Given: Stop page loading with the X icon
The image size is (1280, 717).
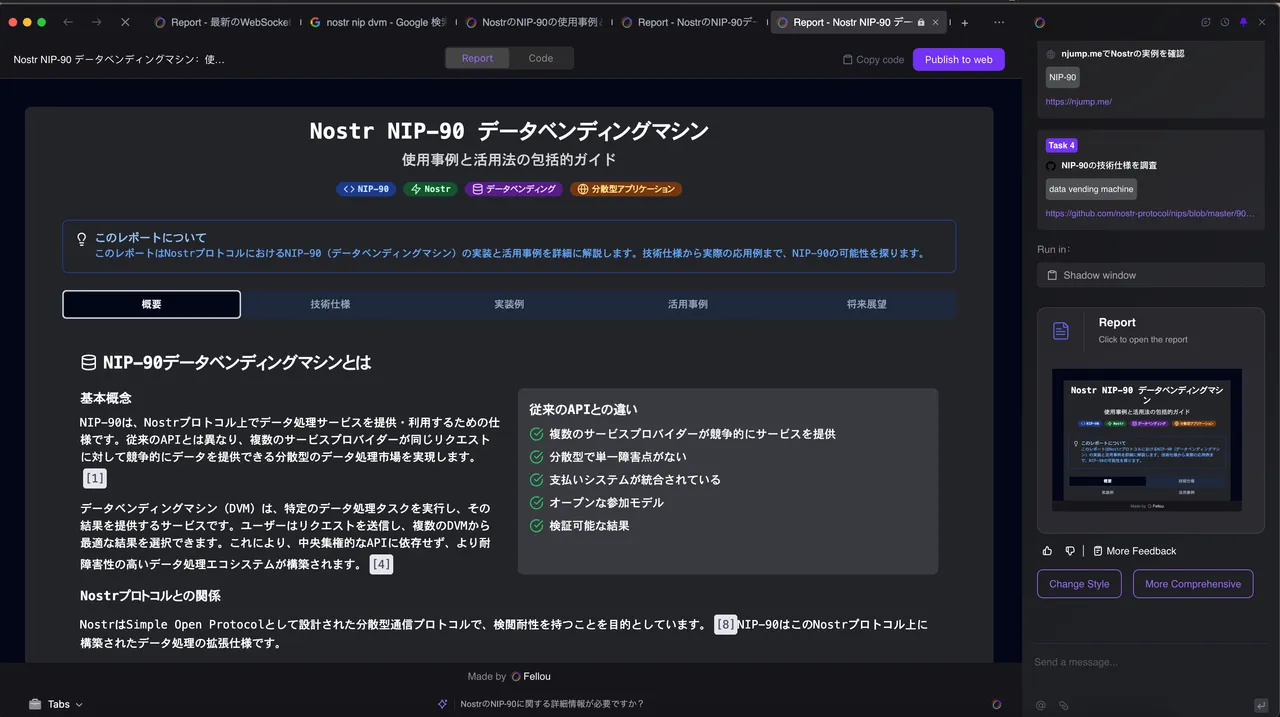Looking at the screenshot, I should click(125, 22).
